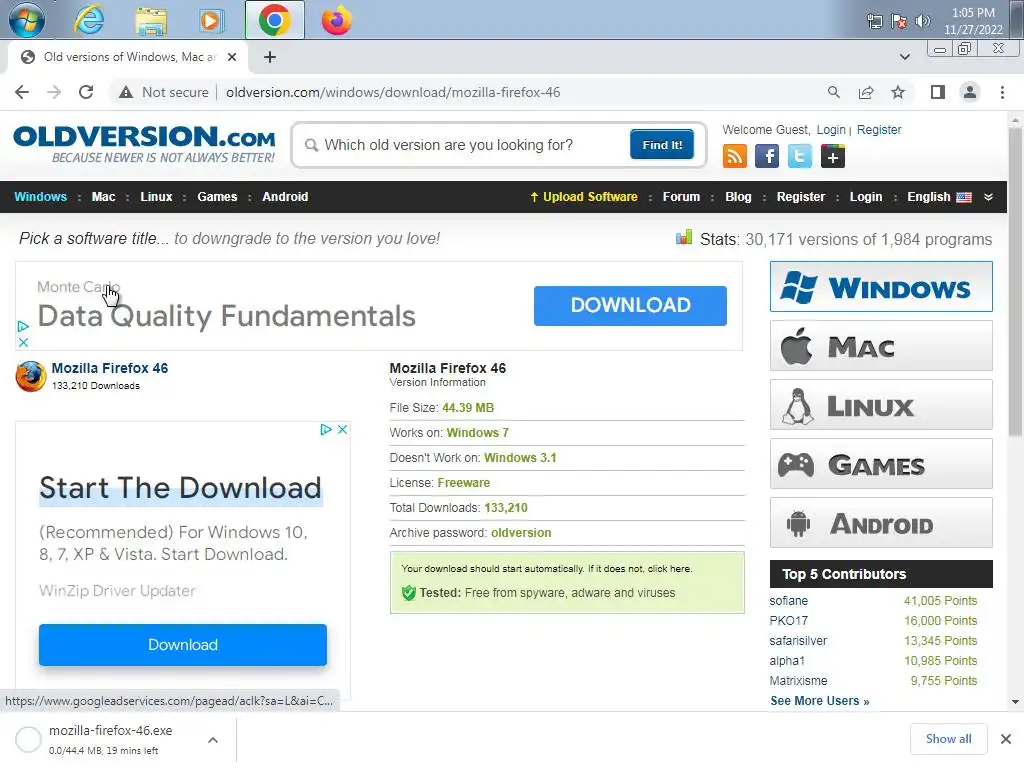This screenshot has height=768, width=1024.
Task: Open contributor sofiane's profile
Action: point(788,601)
